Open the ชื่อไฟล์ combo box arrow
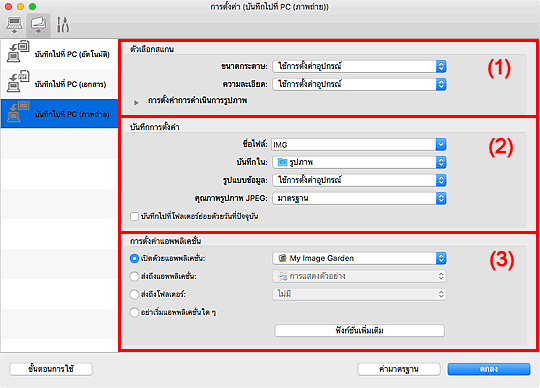The image size is (540, 388). point(441,145)
